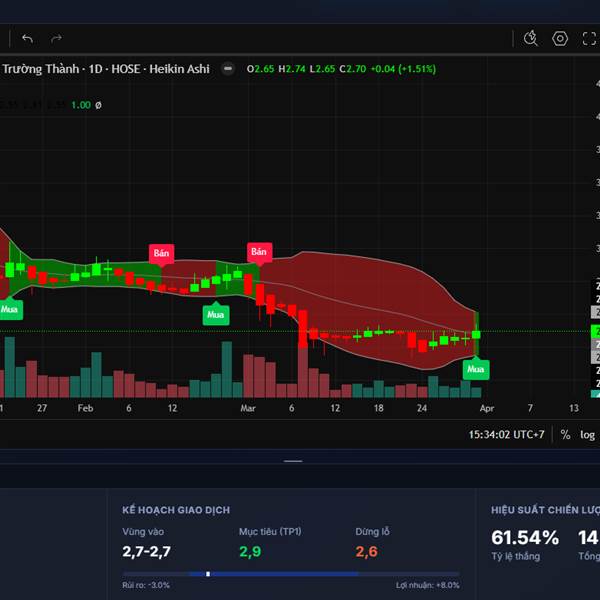Click the change +0.04 (+1.51%) value
Screen dimensions: 600x600
point(403,69)
